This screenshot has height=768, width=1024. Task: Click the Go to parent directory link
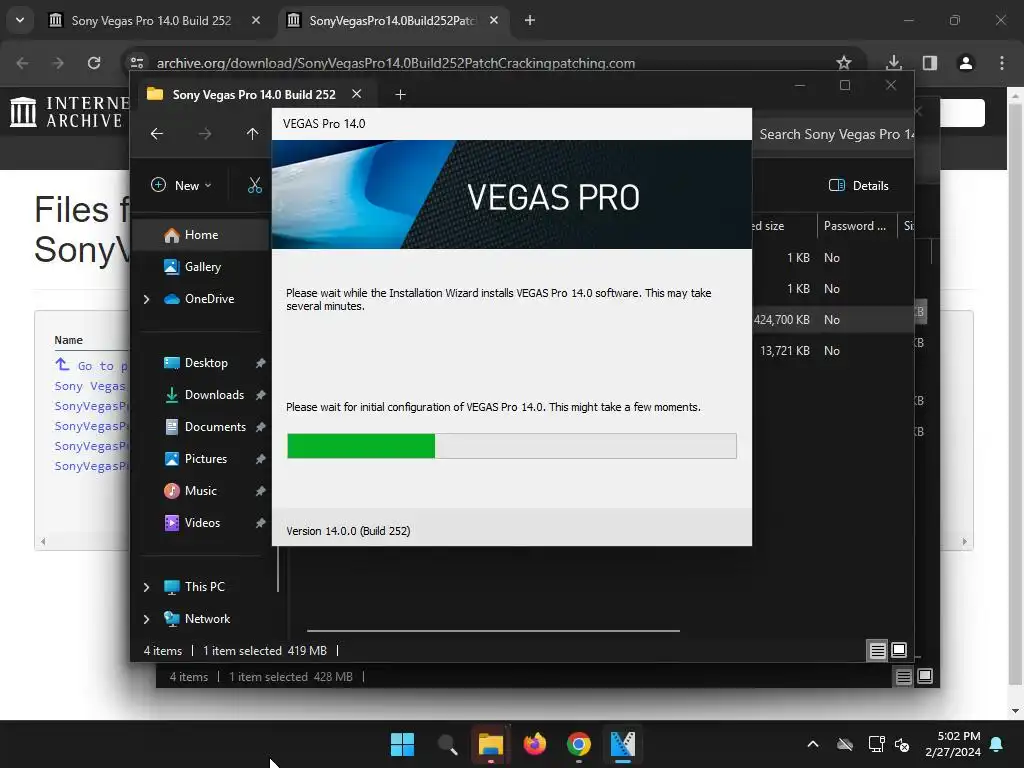[x=91, y=365]
